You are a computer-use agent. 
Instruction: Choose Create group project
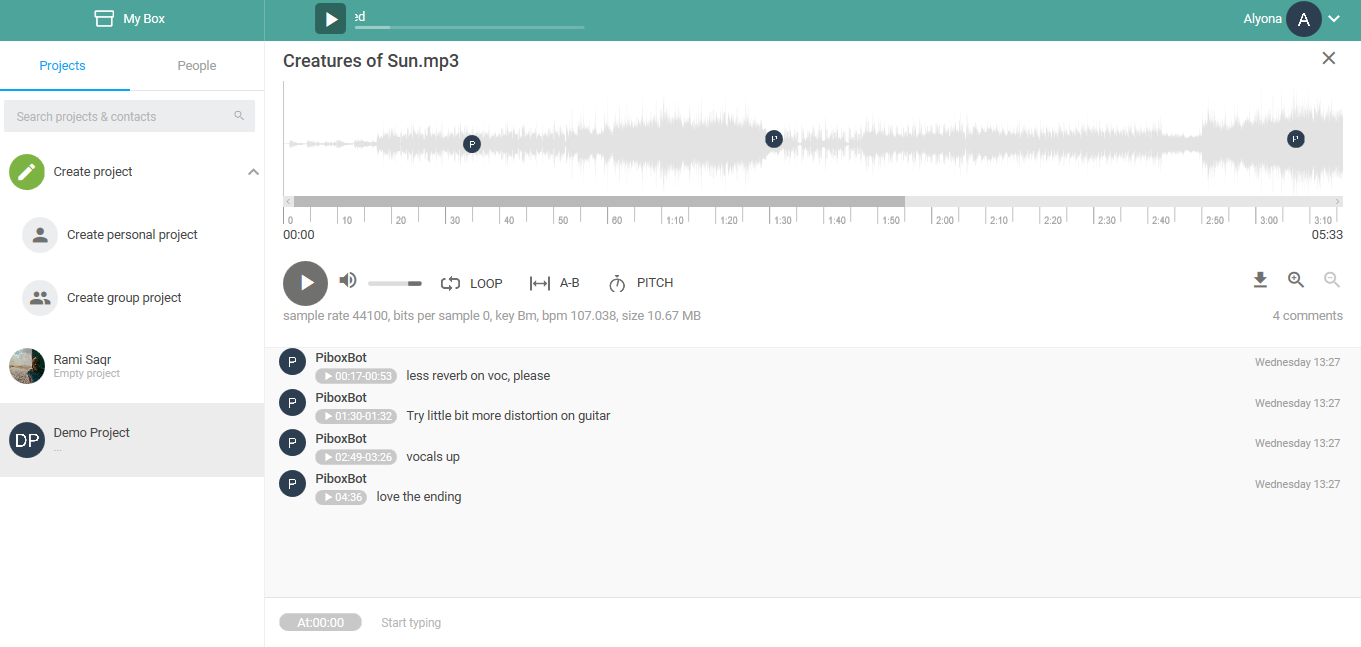pos(124,298)
